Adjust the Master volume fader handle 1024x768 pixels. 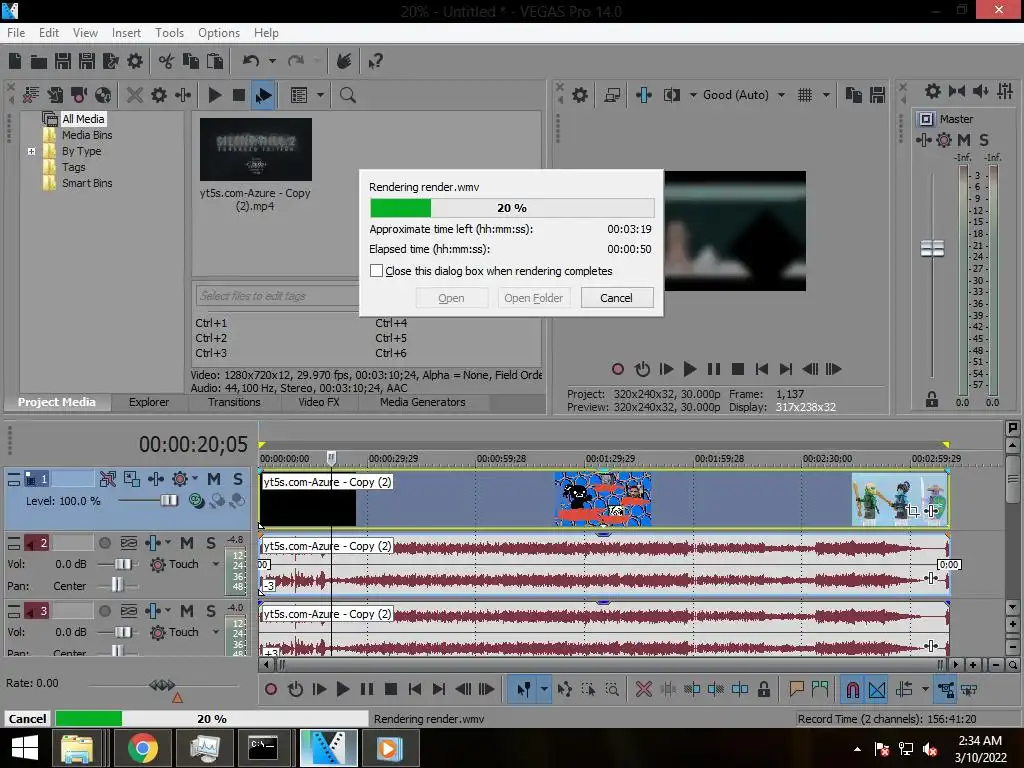point(932,248)
